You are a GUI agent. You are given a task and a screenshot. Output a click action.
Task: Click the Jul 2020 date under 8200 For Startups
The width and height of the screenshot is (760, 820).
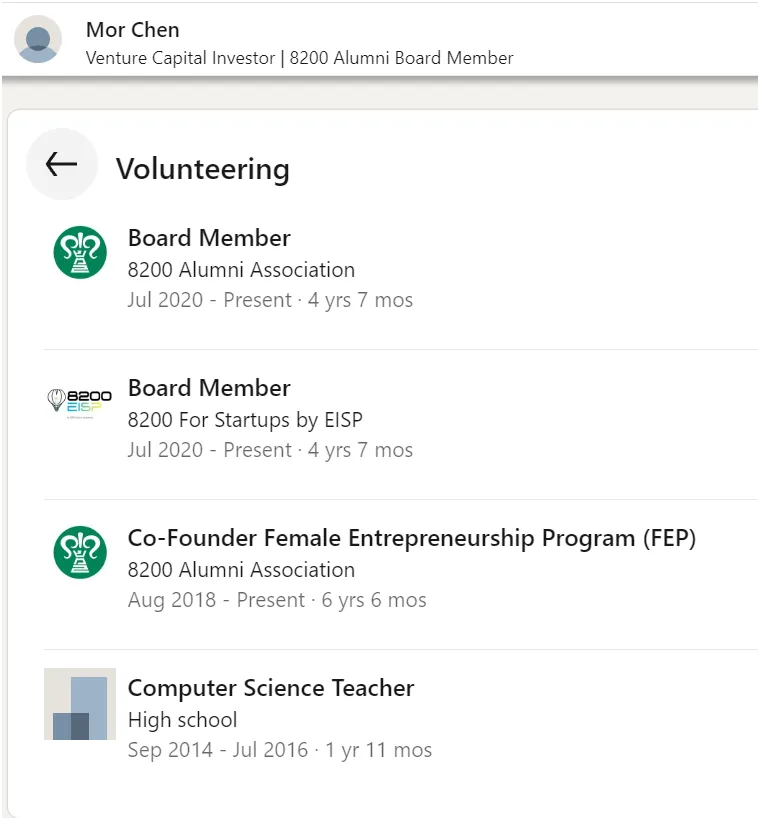pos(165,450)
